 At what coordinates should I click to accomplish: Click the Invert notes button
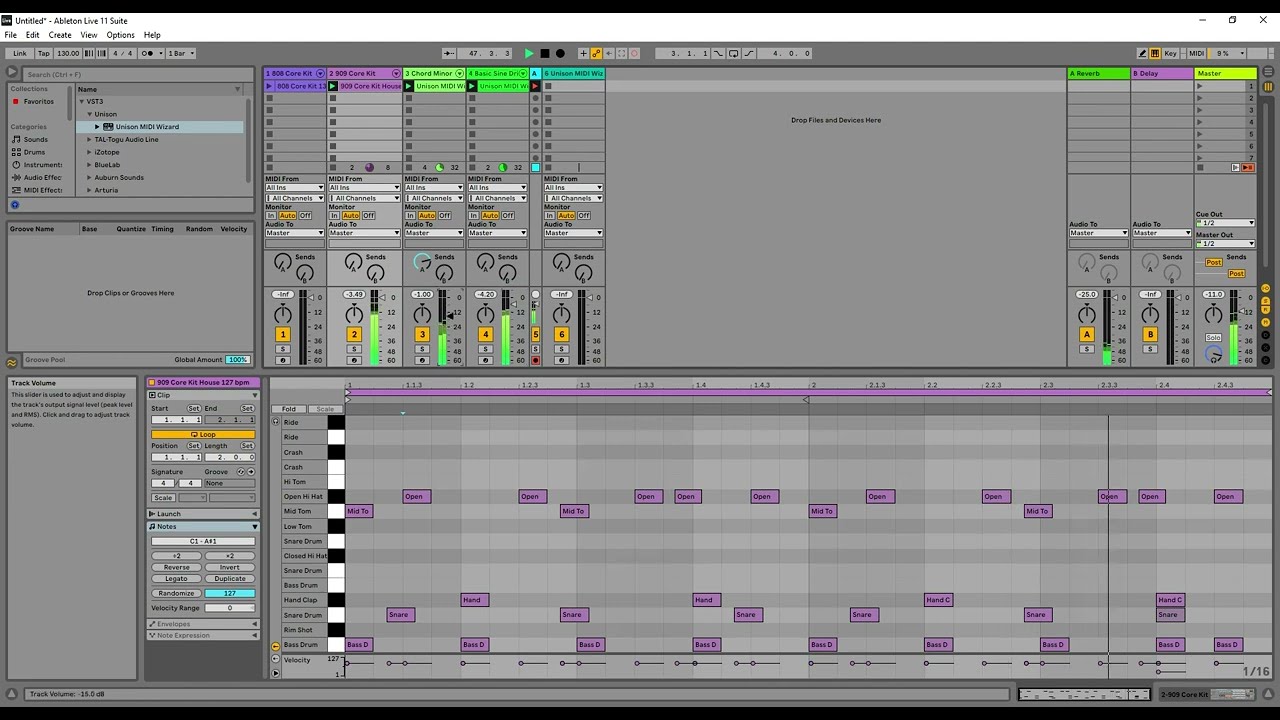tap(230, 568)
